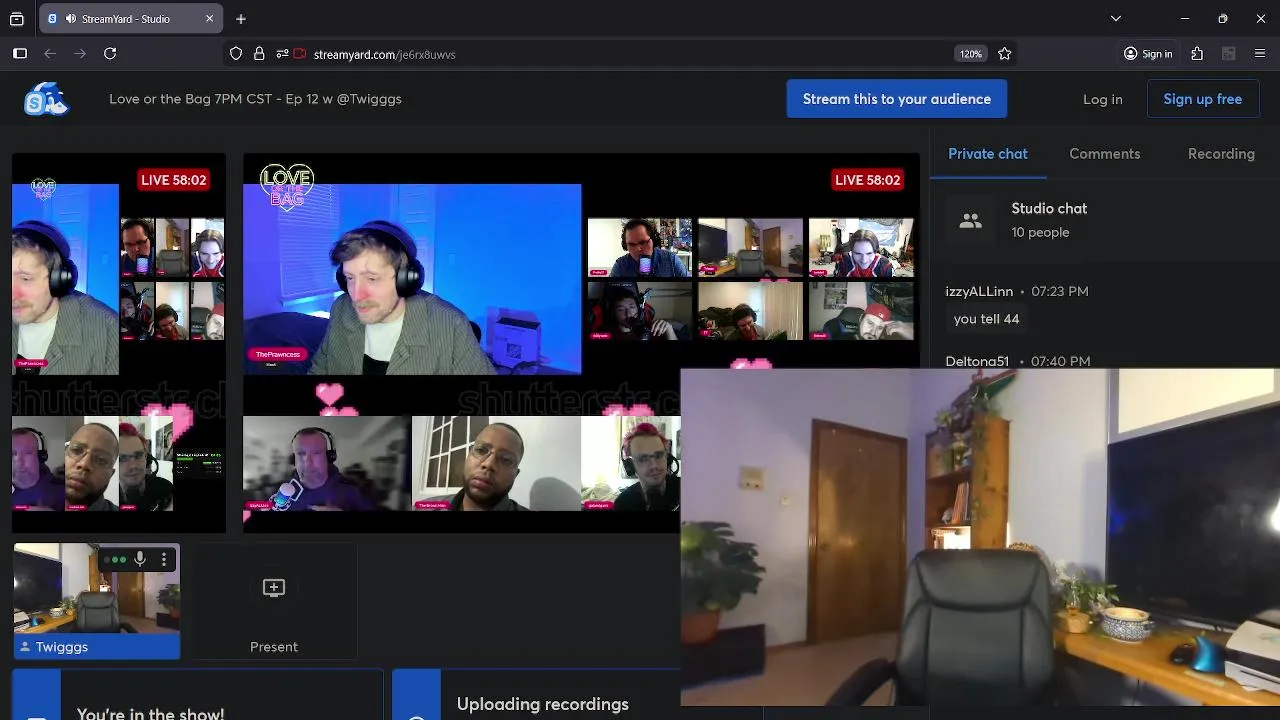
Task: Toggle the browser sidebar icon
Action: tap(20, 54)
